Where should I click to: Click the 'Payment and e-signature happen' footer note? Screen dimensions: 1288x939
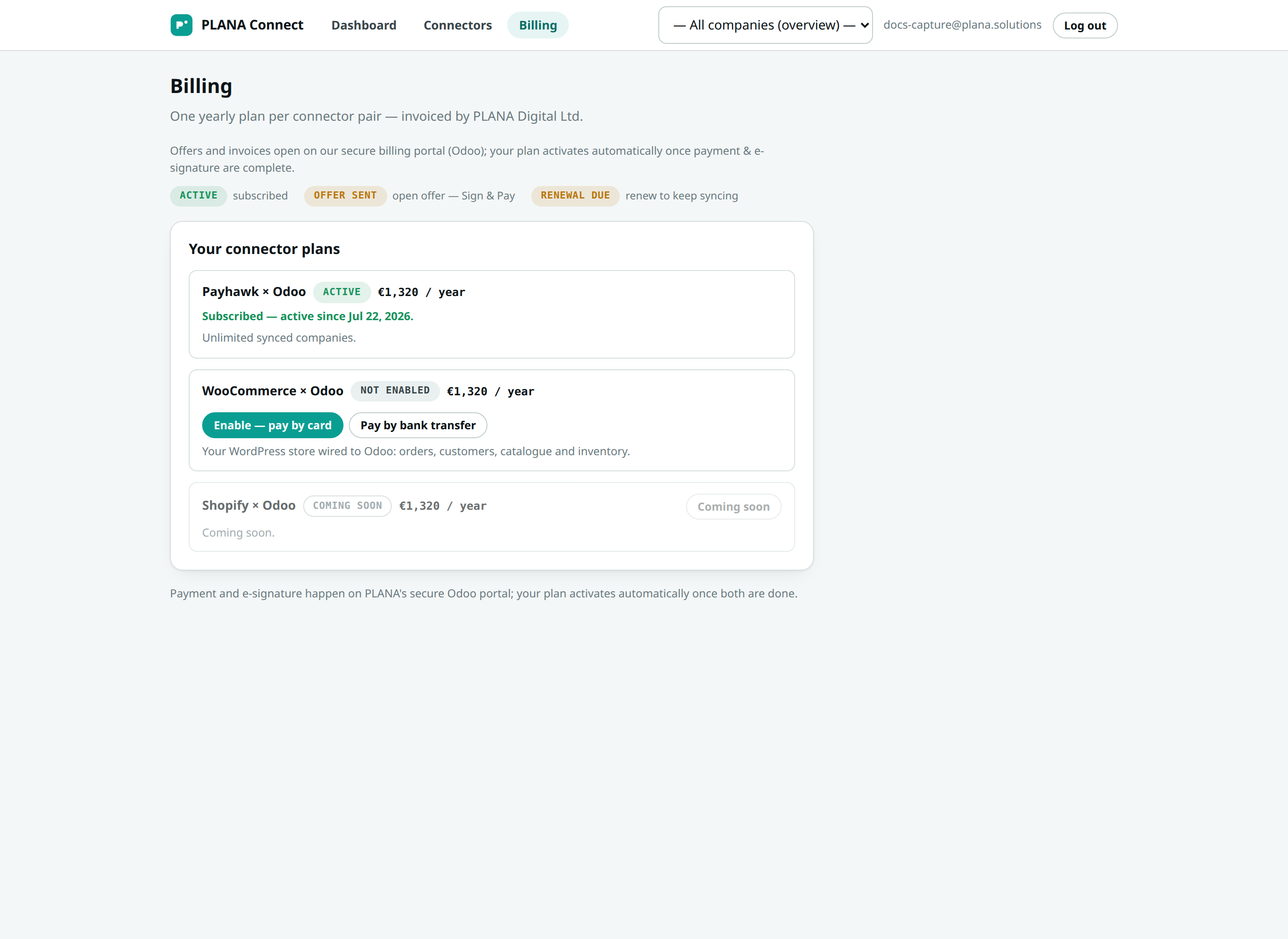[x=484, y=593]
